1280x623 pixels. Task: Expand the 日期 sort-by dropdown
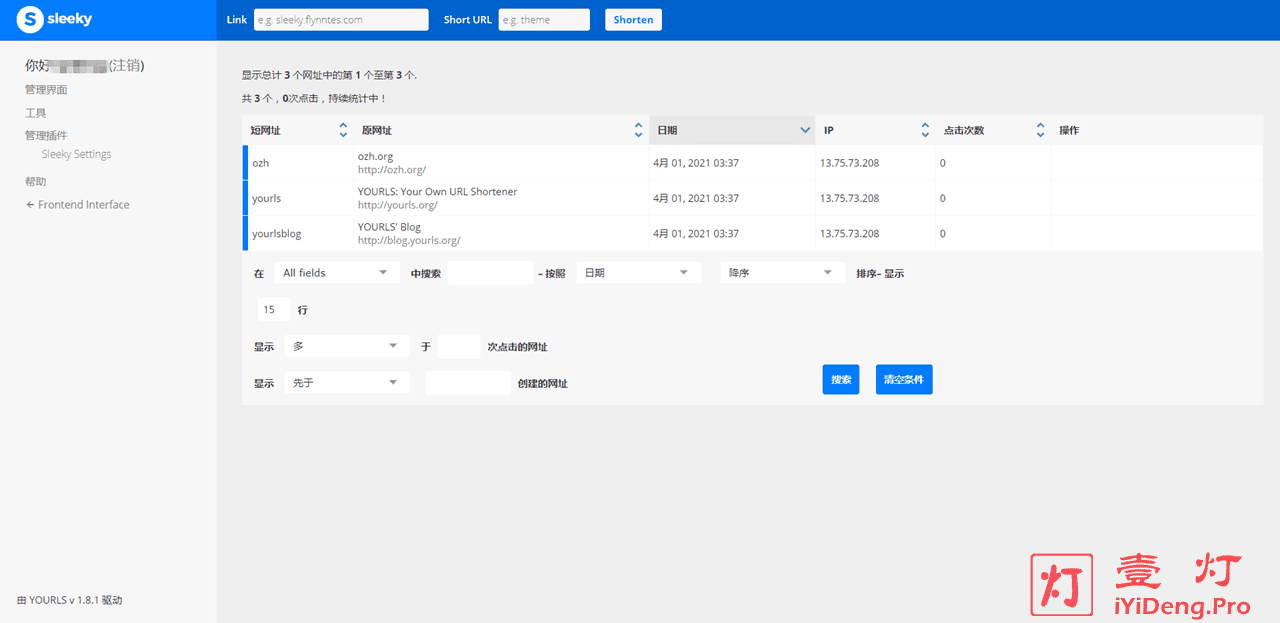coord(638,273)
